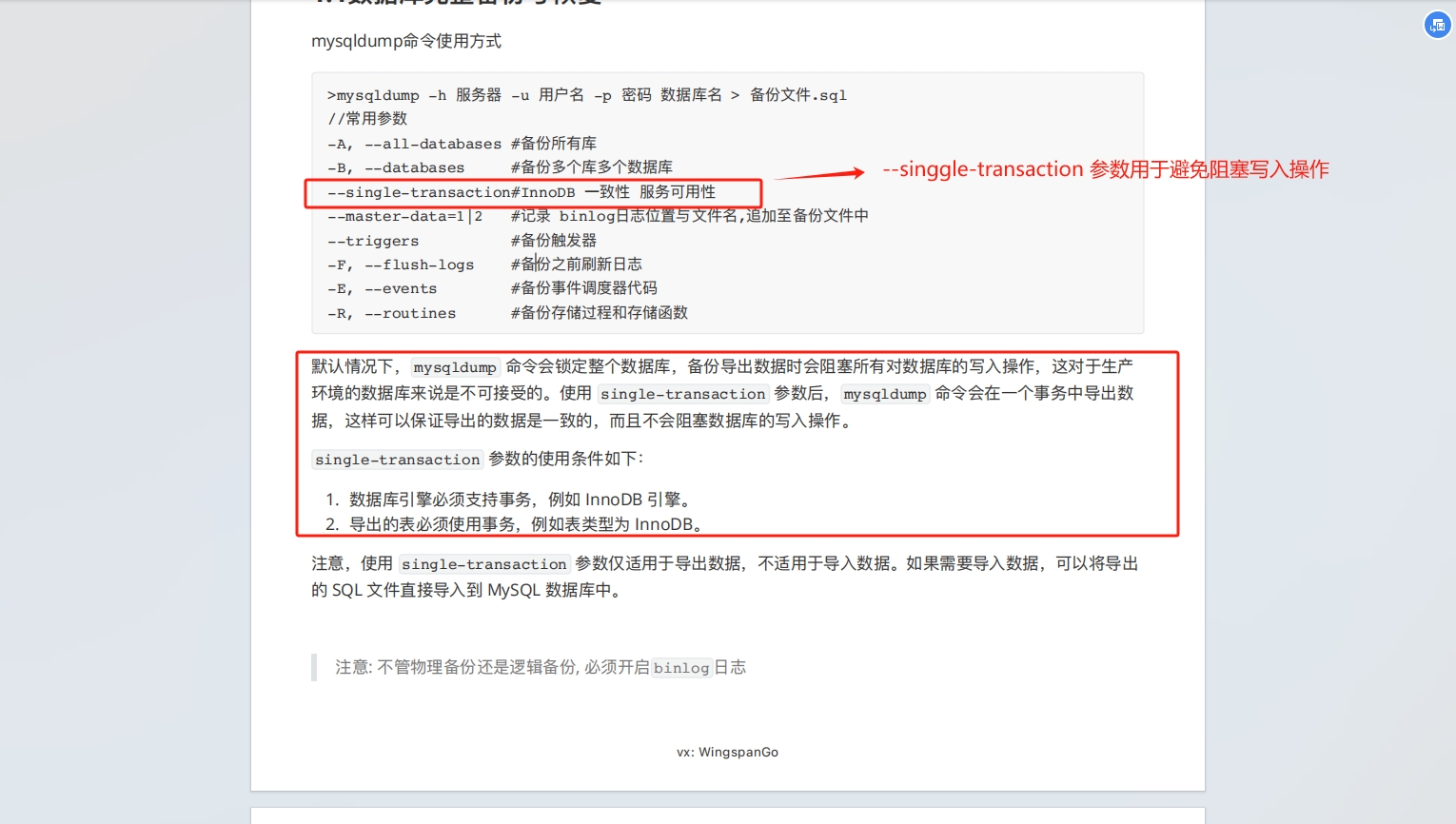Screen dimensions: 1456x824
Task: Click inline code 'mysqldump' after 默认情况下
Action: 455,367
